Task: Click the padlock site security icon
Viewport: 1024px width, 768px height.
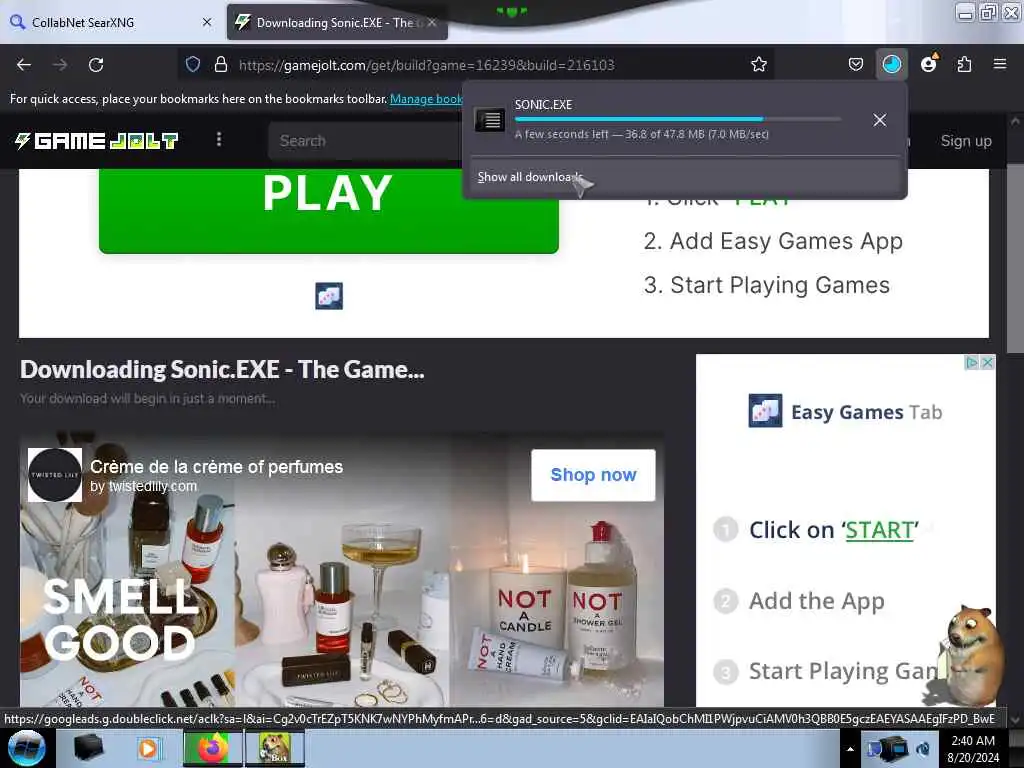Action: pyautogui.click(x=221, y=64)
